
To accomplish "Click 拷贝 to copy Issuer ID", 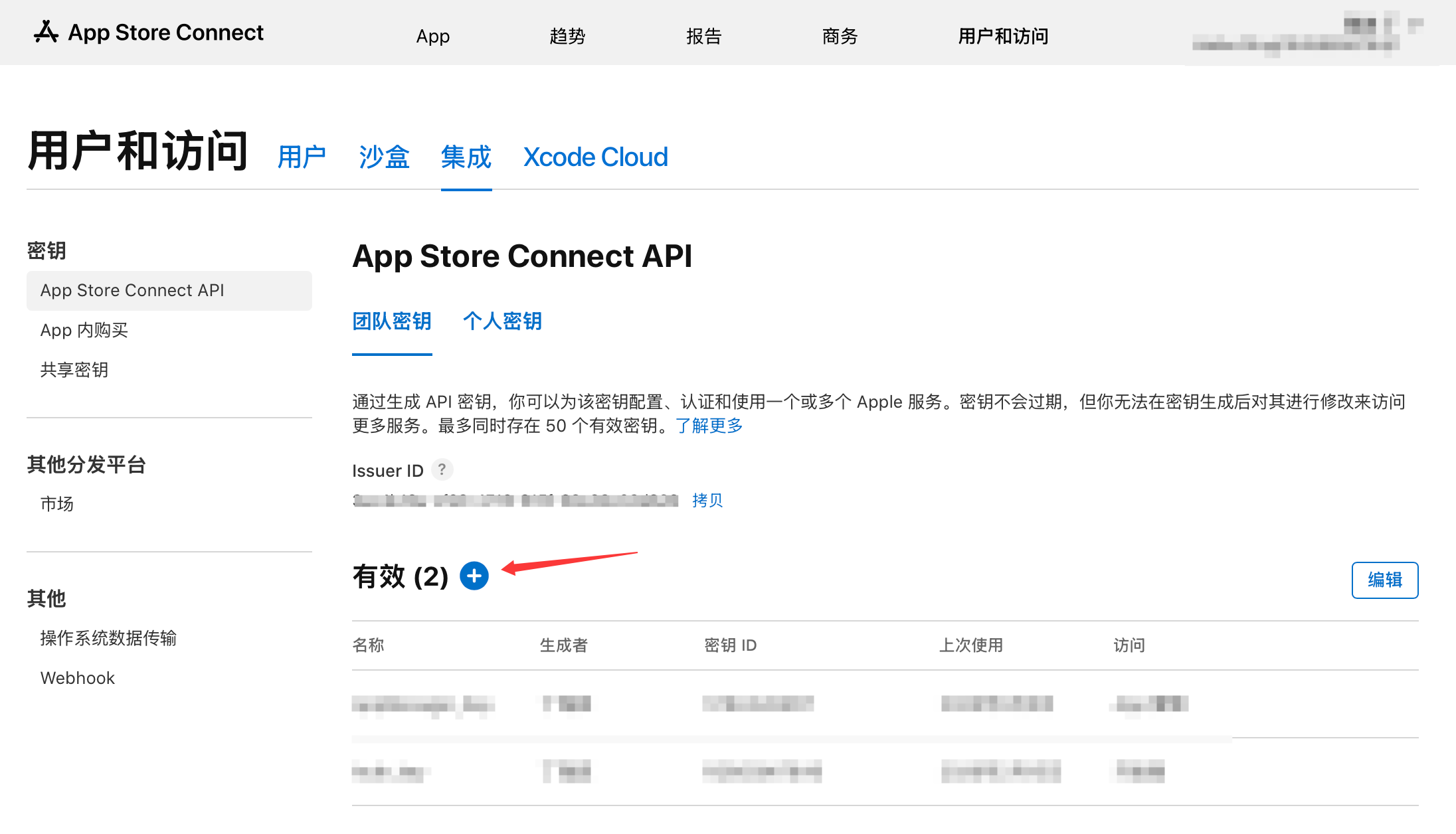I will (707, 500).
